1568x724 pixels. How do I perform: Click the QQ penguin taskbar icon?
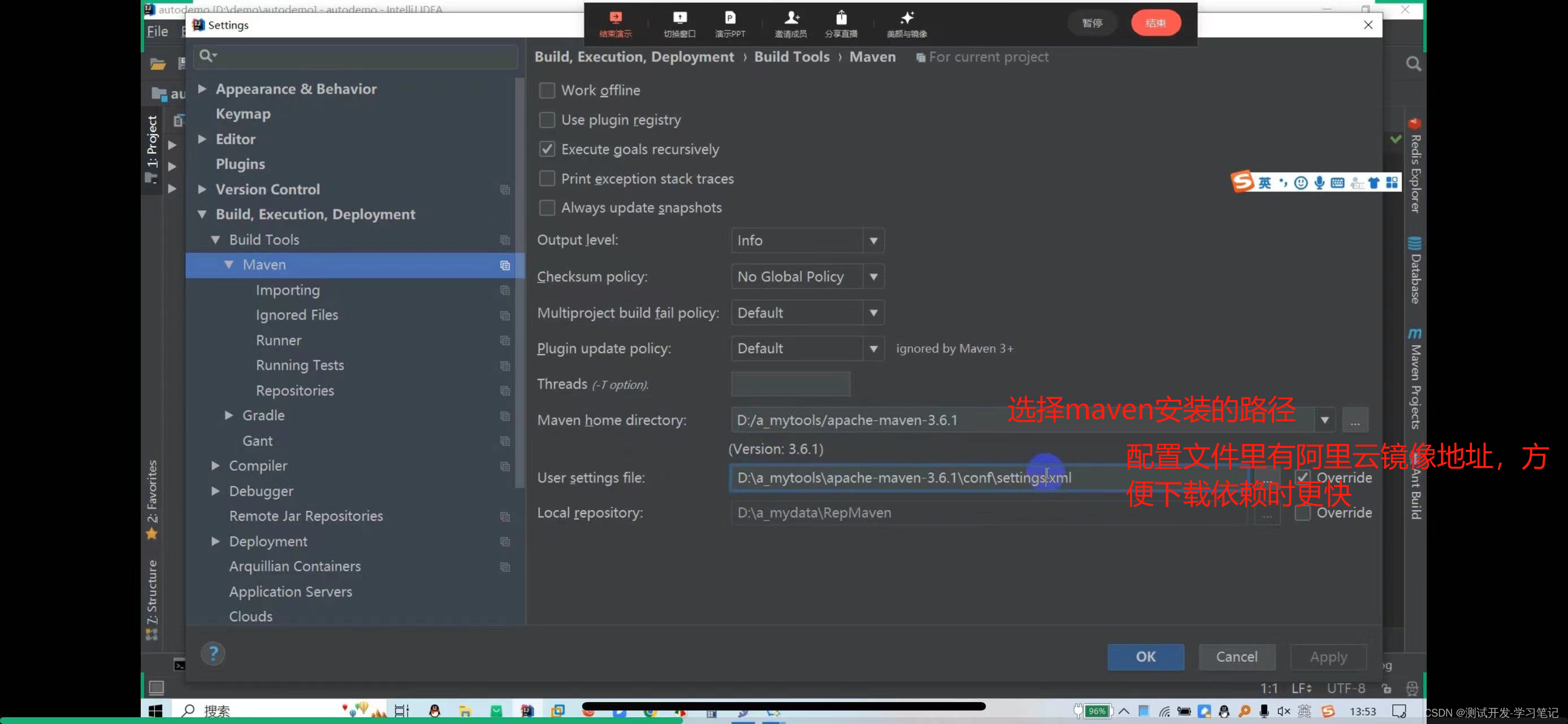[435, 710]
